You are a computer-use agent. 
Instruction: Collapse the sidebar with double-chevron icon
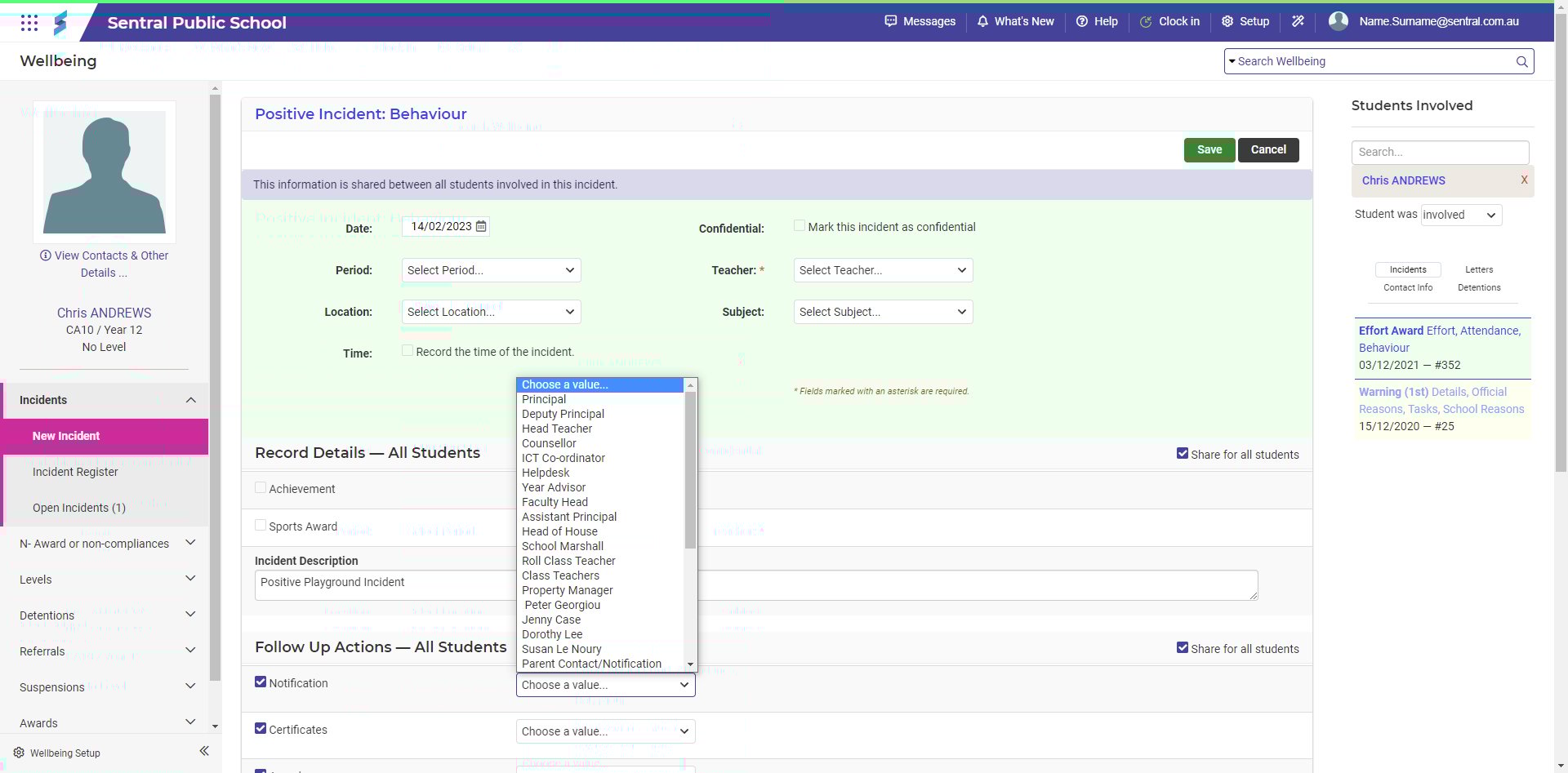[x=204, y=751]
